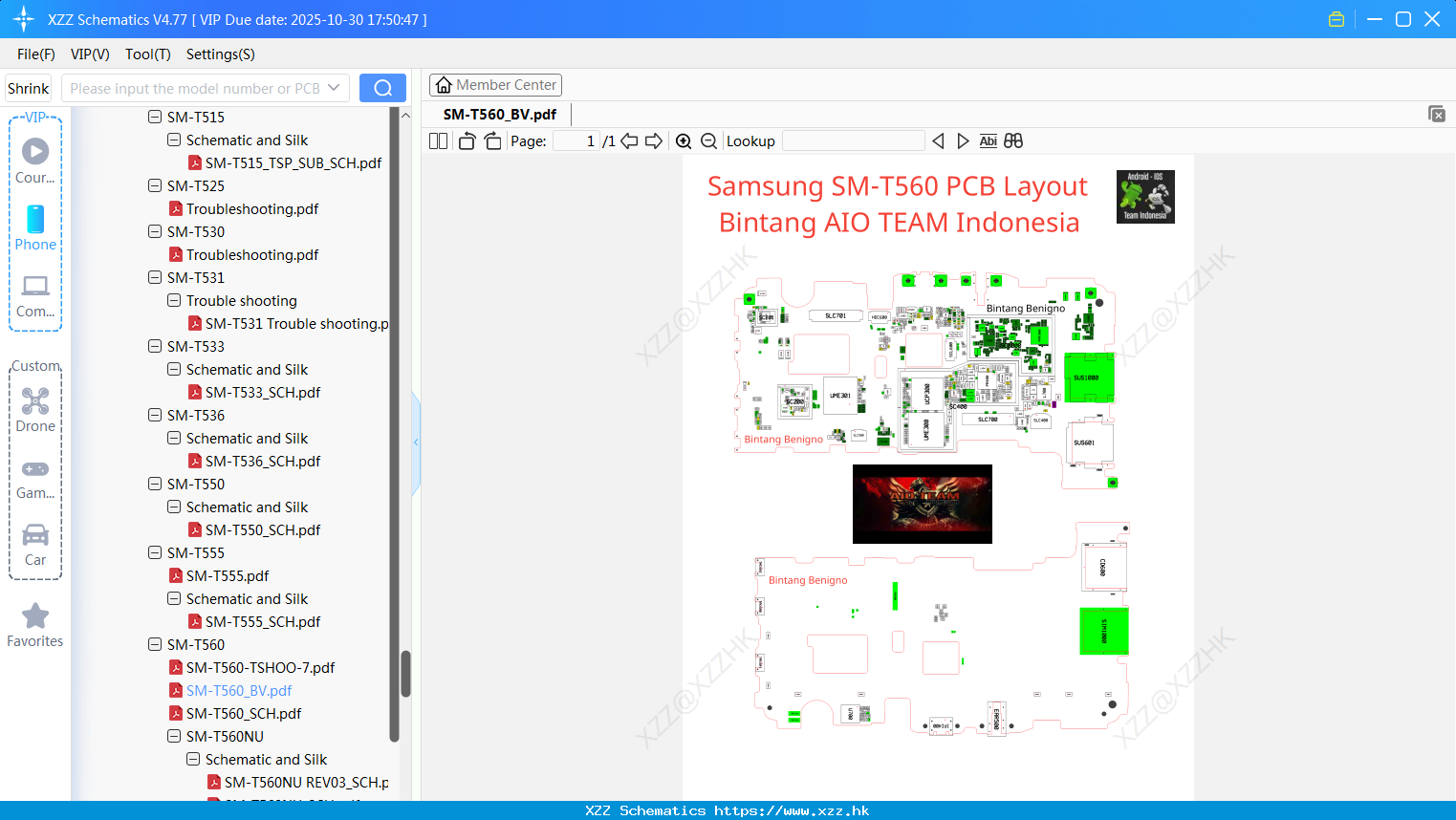Viewport: 1456px width, 820px height.
Task: Click the tree panel vertical scrollbar
Action: click(405, 674)
